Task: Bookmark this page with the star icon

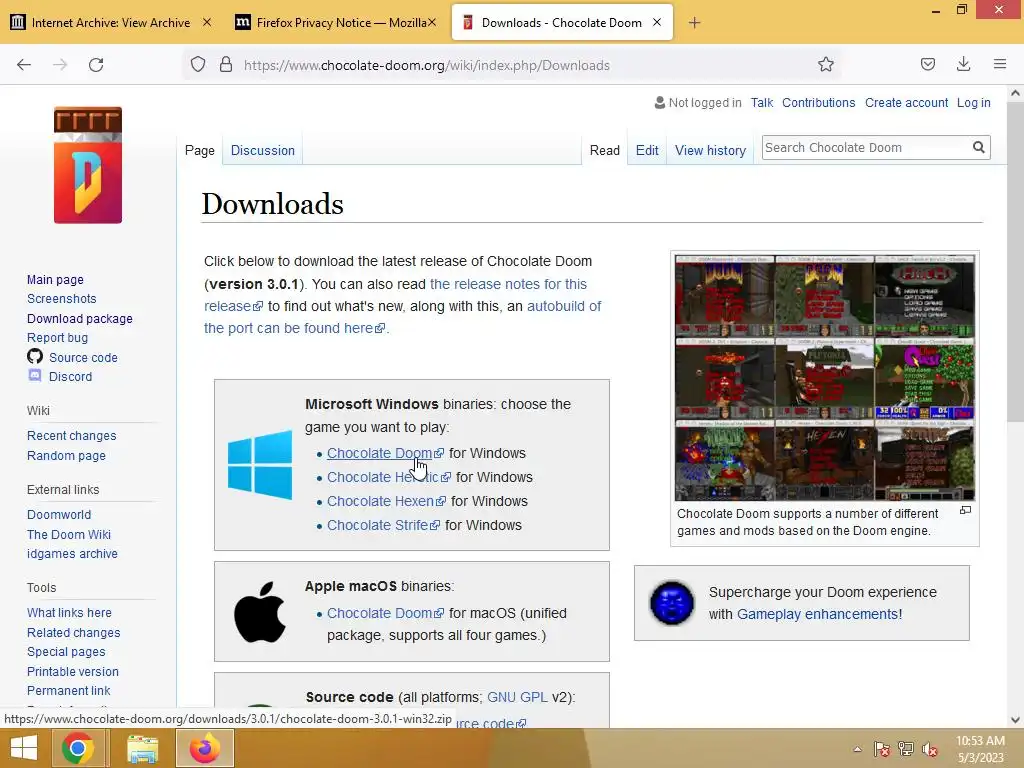Action: tap(825, 64)
